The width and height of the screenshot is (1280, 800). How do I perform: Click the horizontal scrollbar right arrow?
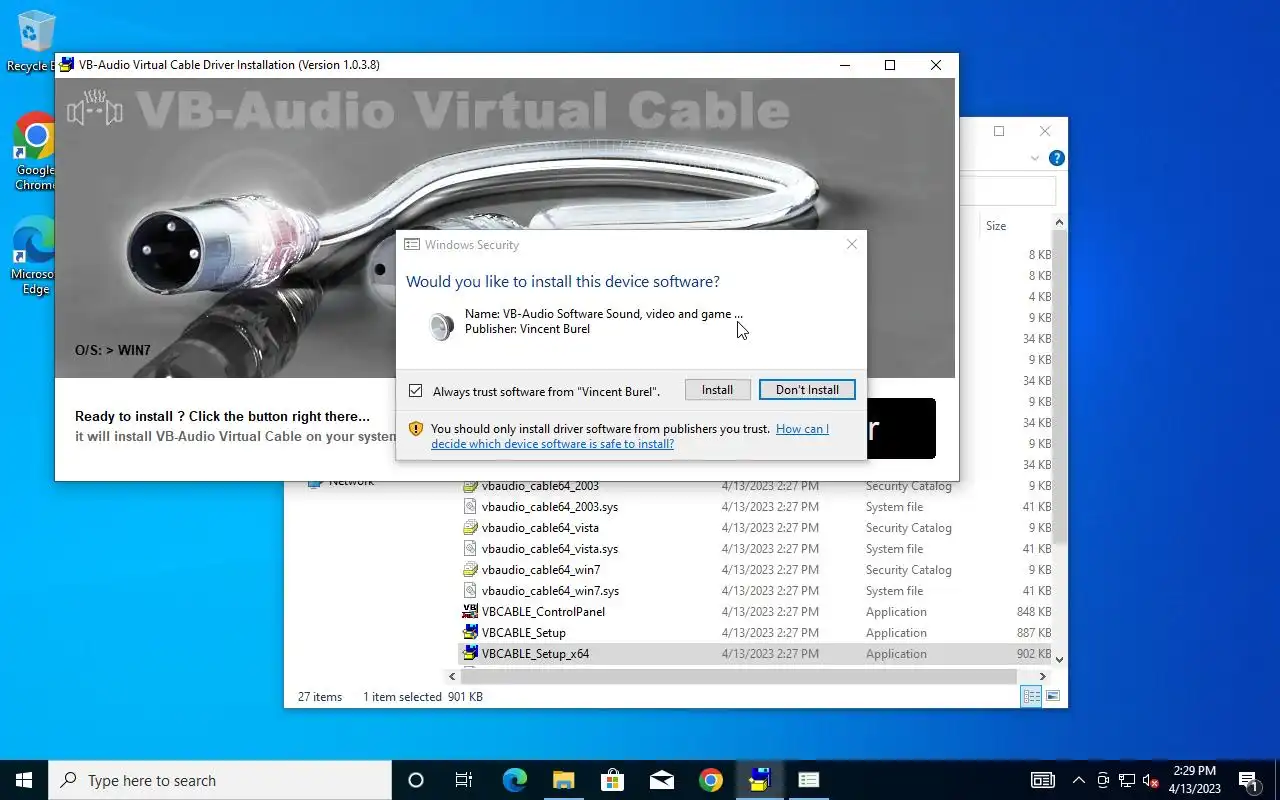1042,677
